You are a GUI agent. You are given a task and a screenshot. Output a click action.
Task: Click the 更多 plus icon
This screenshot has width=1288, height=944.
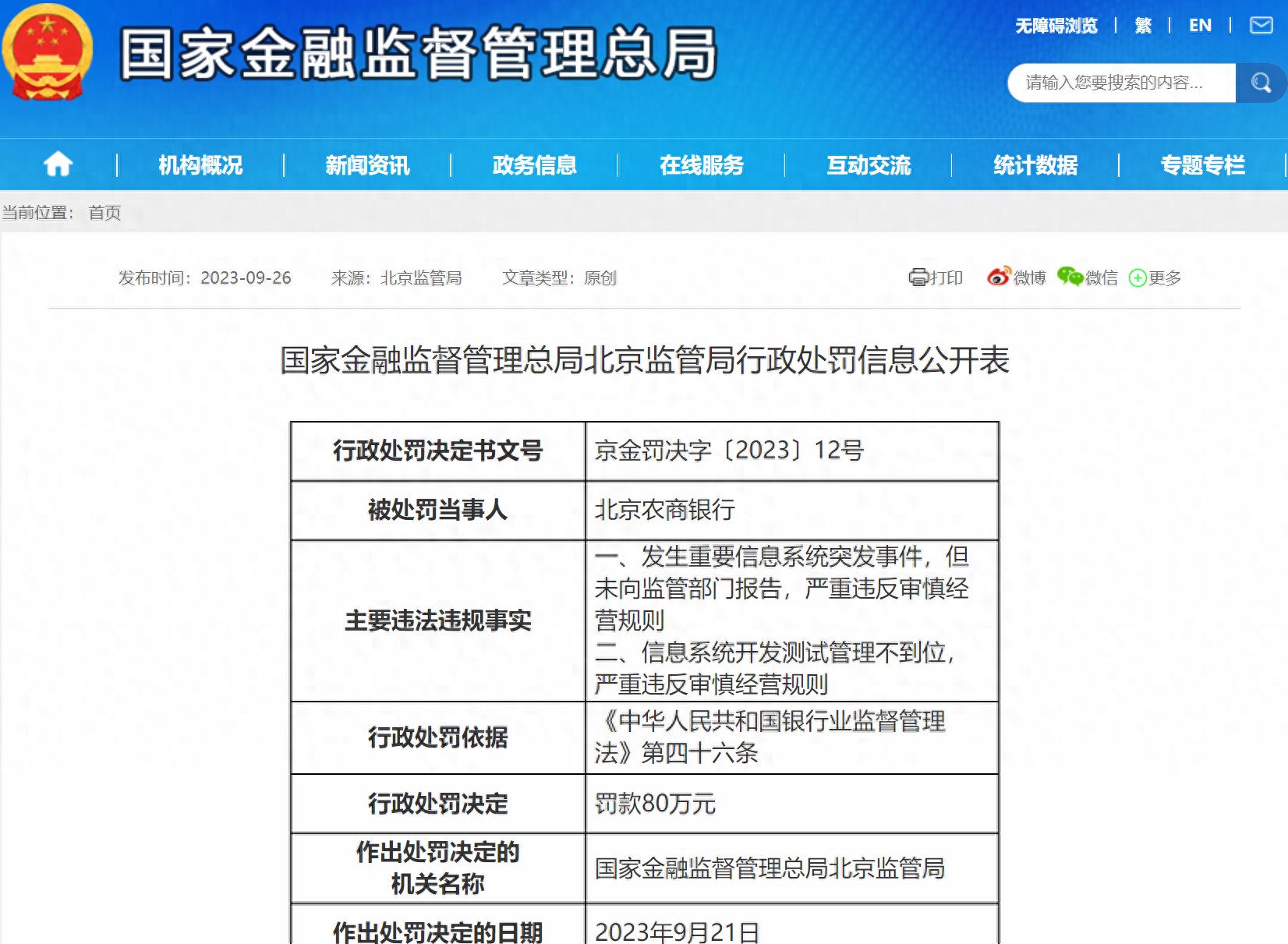(1138, 278)
